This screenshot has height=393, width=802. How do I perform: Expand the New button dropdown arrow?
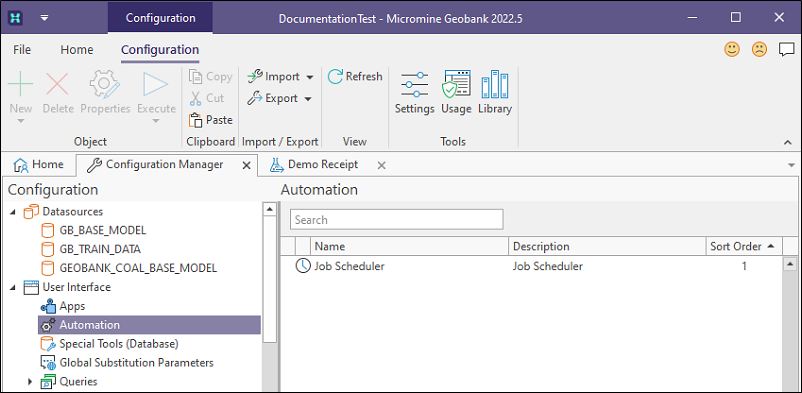[x=21, y=121]
